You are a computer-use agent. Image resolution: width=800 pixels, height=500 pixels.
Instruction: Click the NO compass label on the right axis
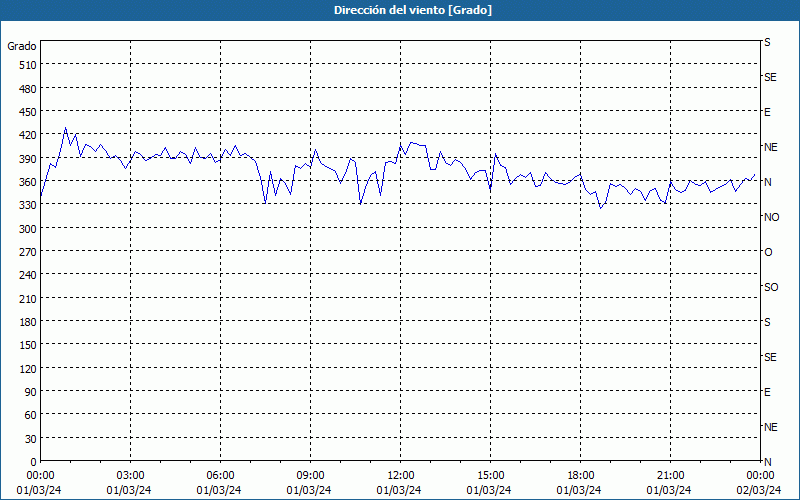point(771,217)
